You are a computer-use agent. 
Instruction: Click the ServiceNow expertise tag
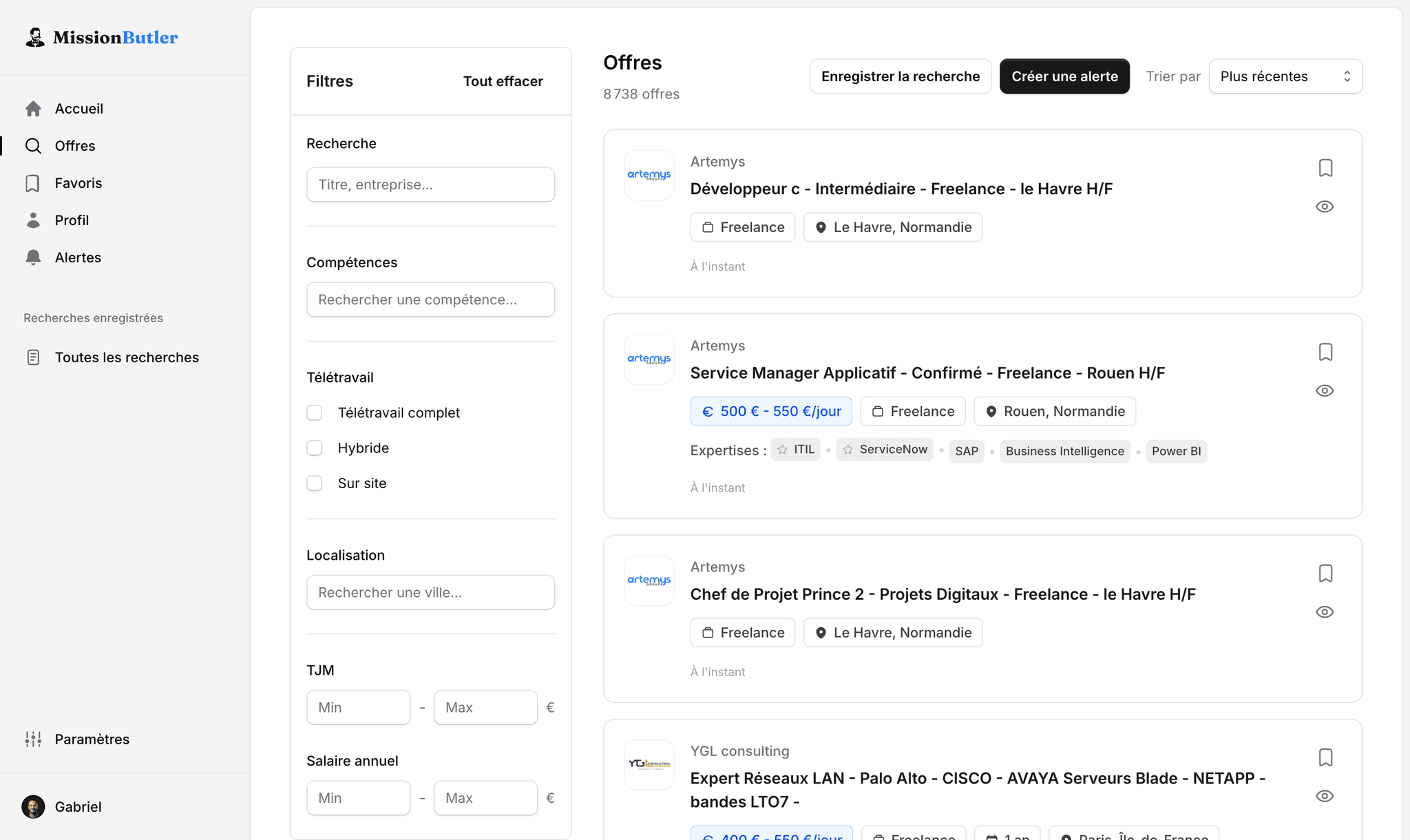(x=885, y=450)
